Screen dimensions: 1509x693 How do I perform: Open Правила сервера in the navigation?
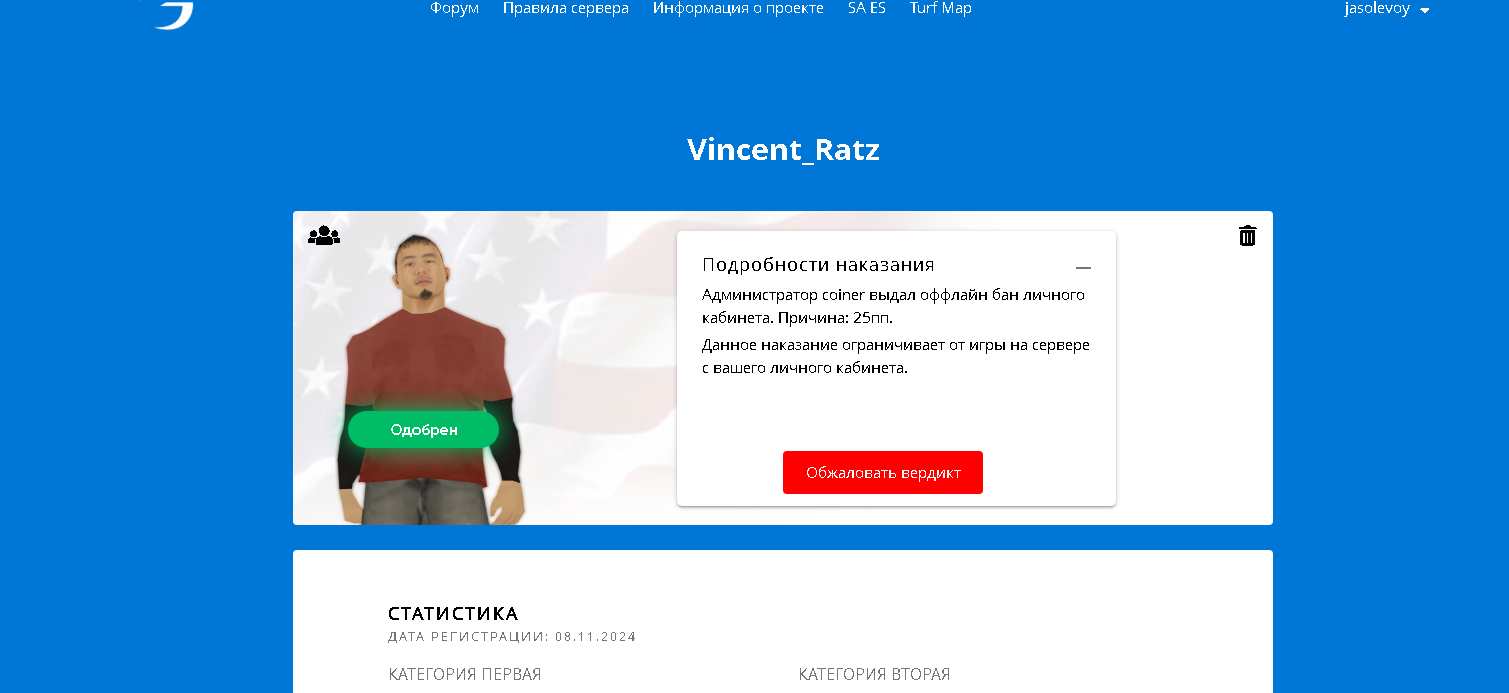pyautogui.click(x=566, y=8)
